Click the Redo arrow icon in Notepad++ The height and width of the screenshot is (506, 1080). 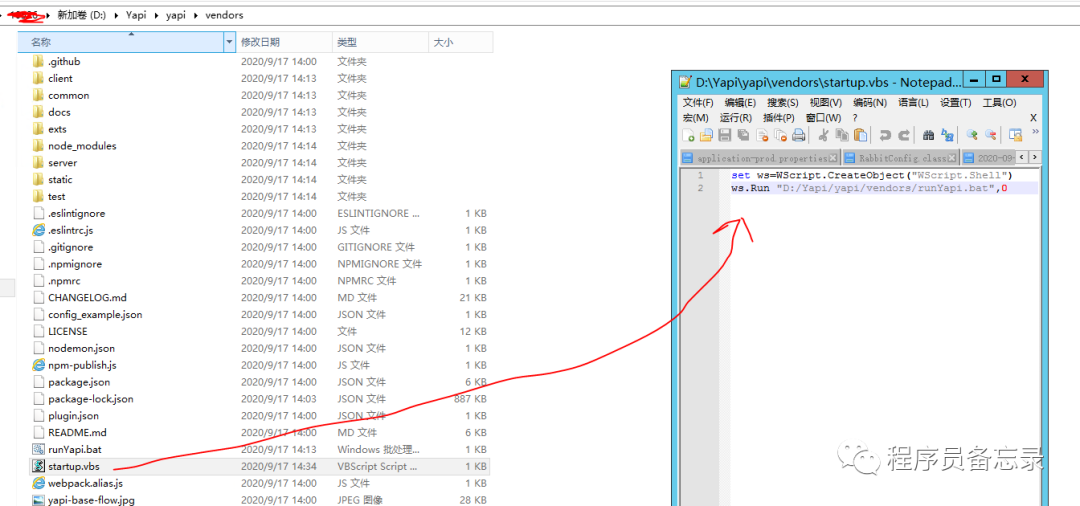(x=904, y=135)
